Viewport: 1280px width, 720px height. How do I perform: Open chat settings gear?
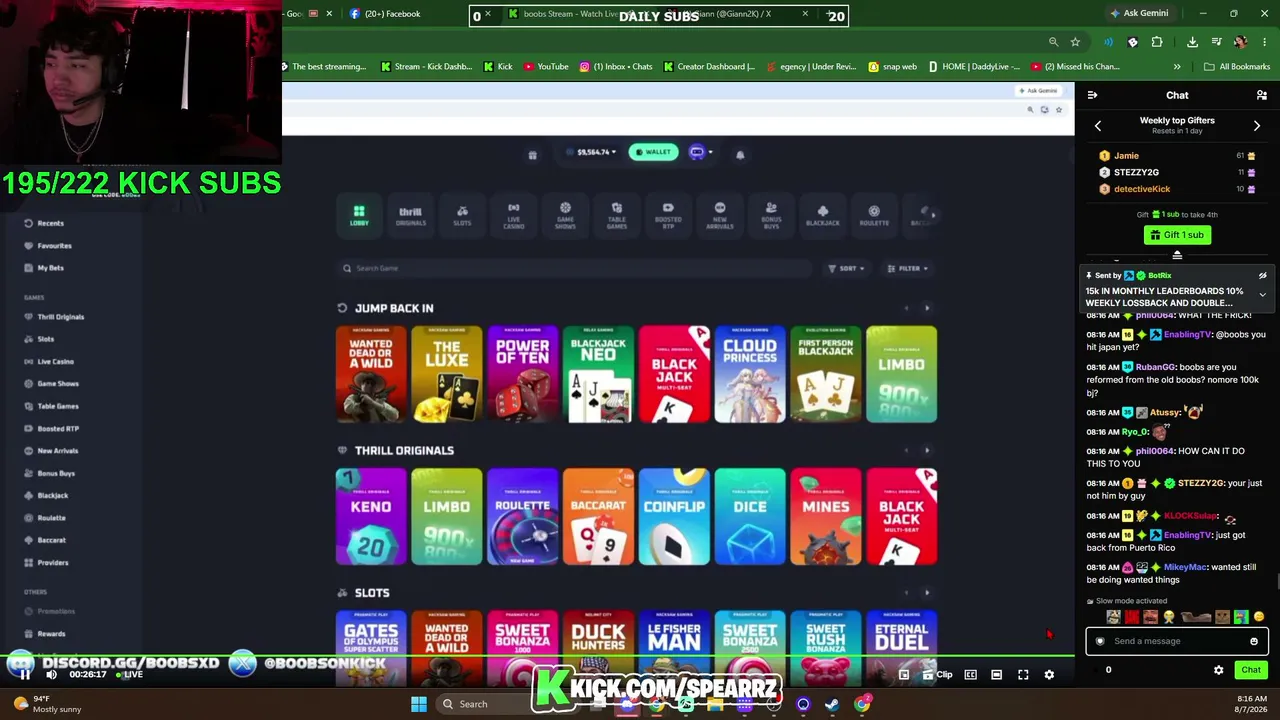tap(1218, 670)
